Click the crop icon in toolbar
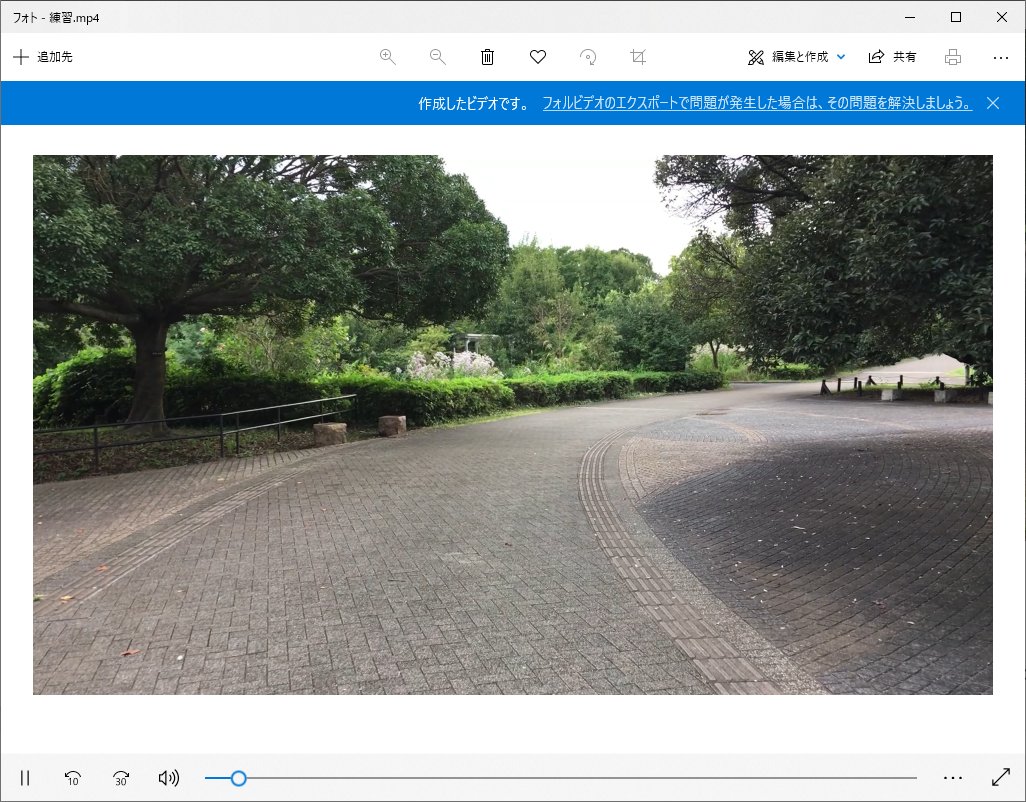 coord(638,57)
